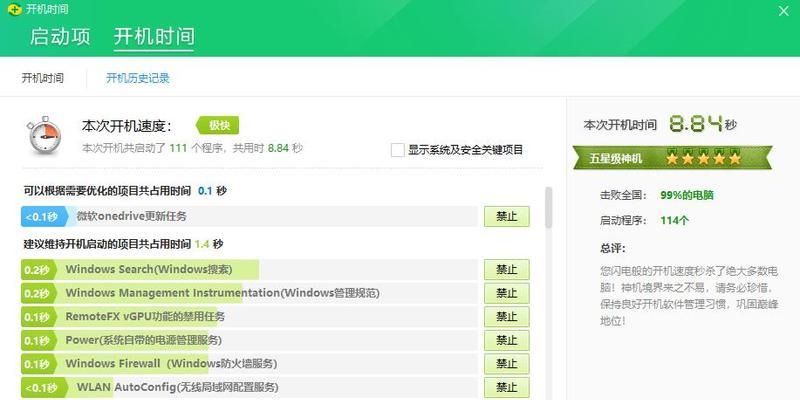Click the 8.84 boot time readout
The image size is (800, 400).
696,124
